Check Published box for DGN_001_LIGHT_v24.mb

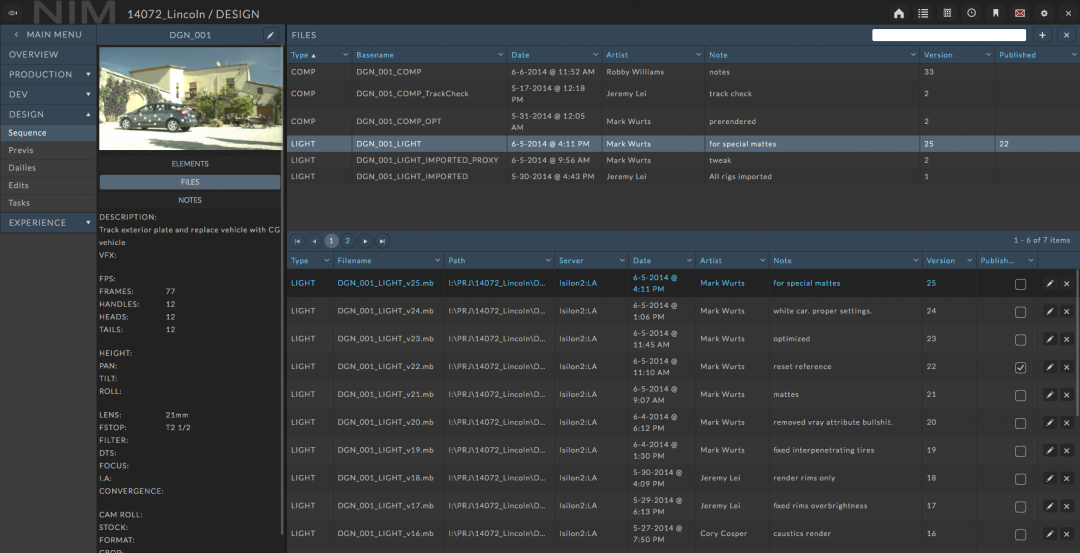coord(1020,312)
